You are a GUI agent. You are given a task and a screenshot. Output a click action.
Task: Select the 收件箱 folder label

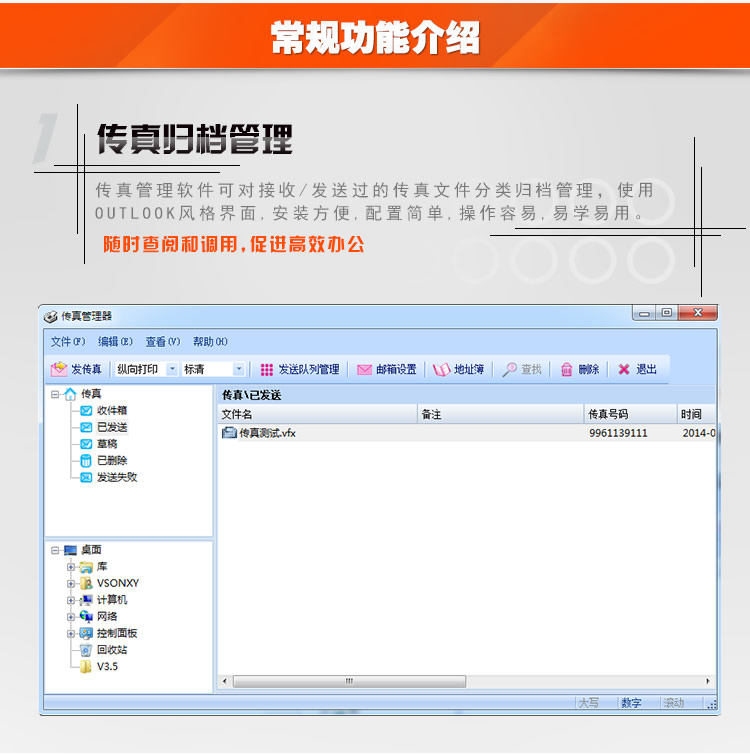pyautogui.click(x=112, y=411)
